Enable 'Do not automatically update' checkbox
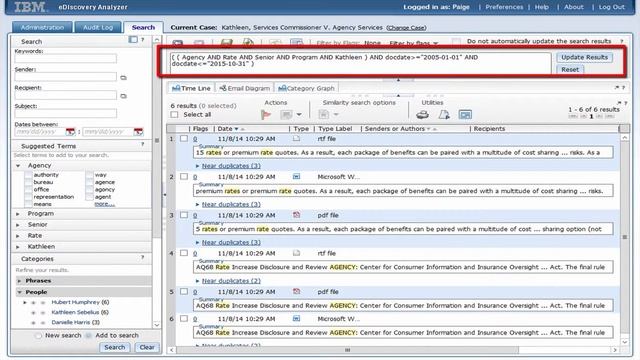 pyautogui.click(x=456, y=41)
